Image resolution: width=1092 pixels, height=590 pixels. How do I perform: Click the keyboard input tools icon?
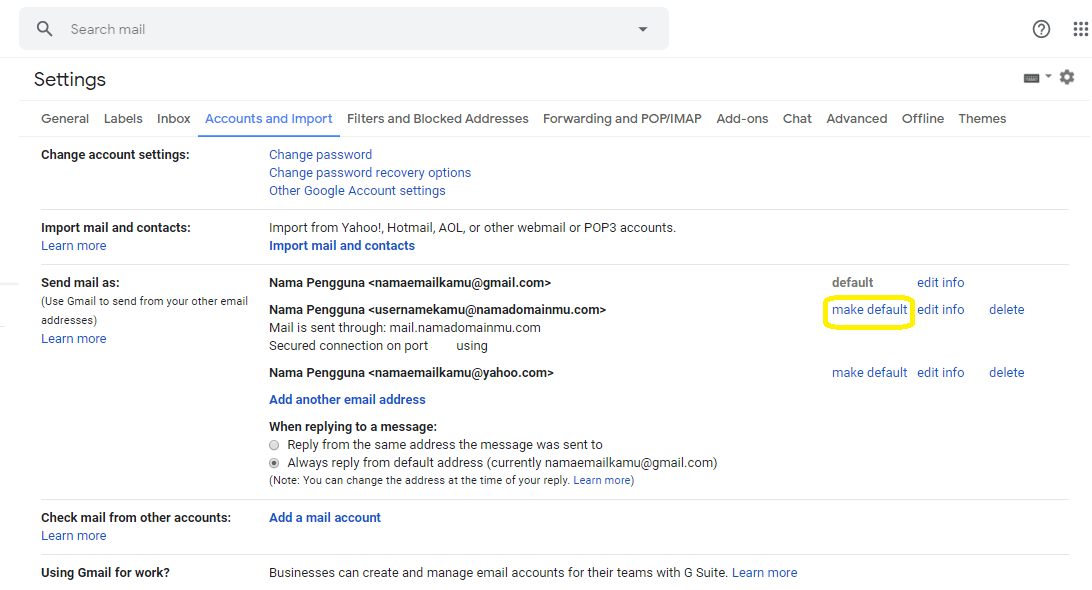(x=1032, y=78)
